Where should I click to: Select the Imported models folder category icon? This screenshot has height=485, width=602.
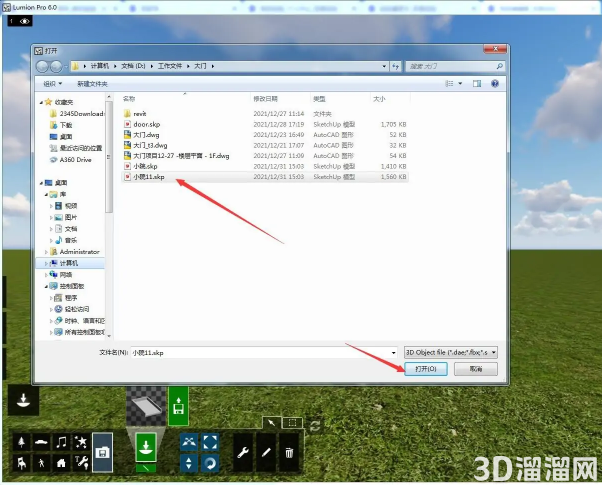[x=103, y=452]
